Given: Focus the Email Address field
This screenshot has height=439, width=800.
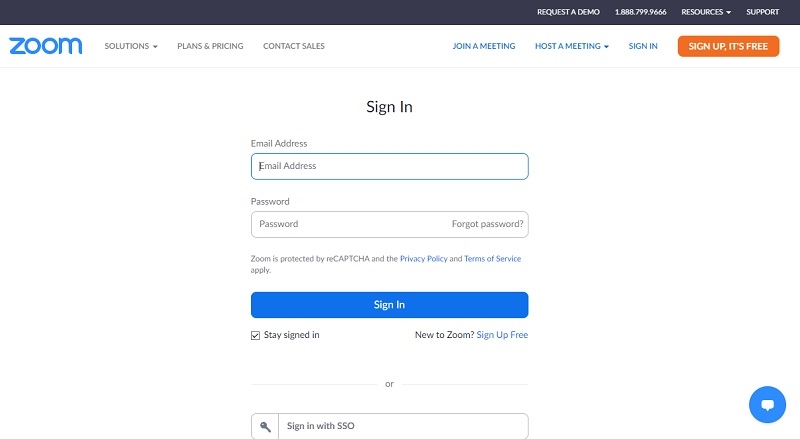Looking at the screenshot, I should (x=389, y=166).
